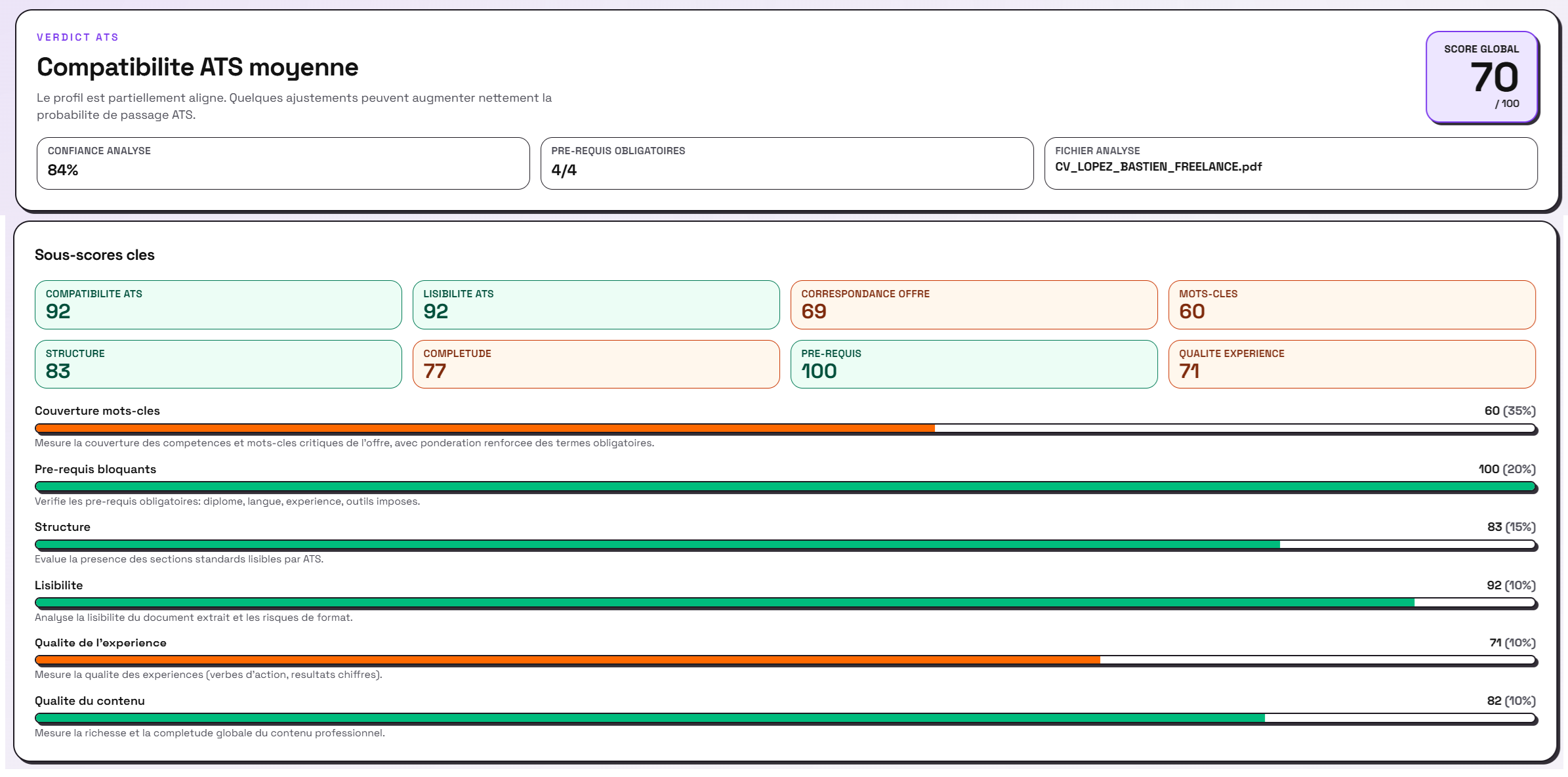Click the Qualite du contenu label

point(90,701)
